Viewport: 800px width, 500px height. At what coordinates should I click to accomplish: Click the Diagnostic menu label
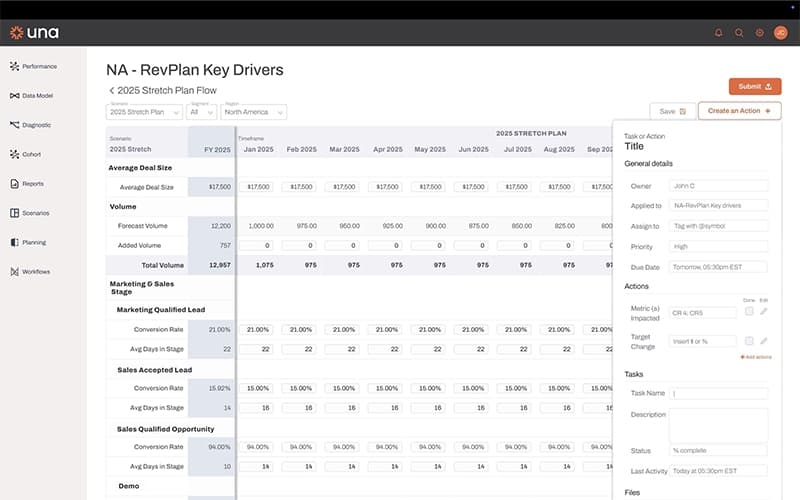pos(37,125)
